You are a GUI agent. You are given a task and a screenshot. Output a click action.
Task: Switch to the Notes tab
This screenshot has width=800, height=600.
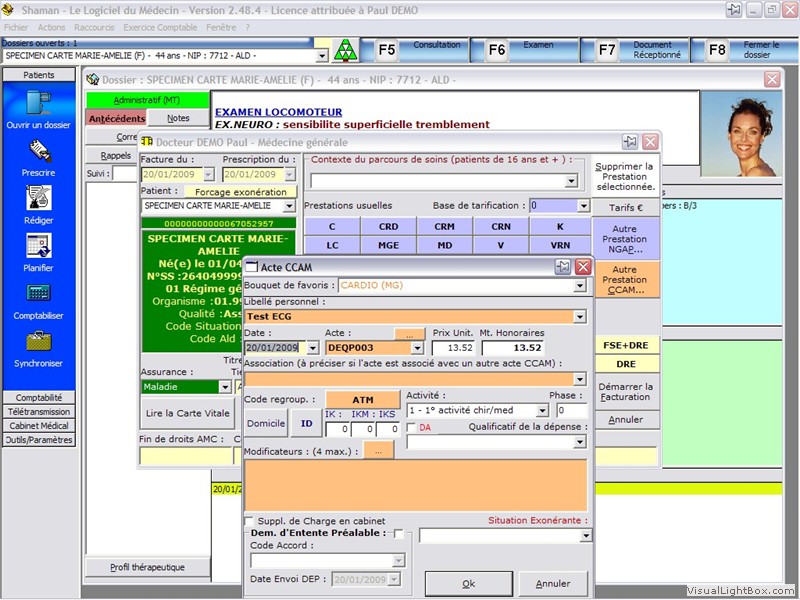[x=178, y=118]
